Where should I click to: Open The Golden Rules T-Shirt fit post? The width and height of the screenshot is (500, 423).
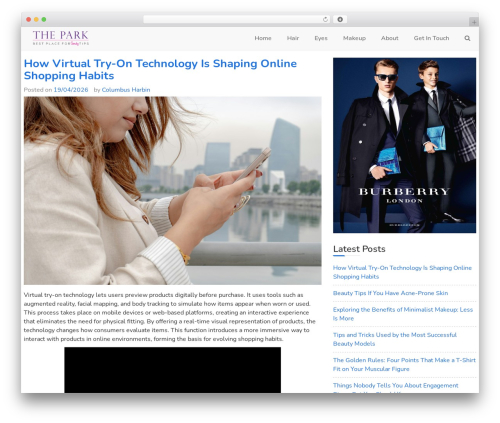click(x=404, y=364)
